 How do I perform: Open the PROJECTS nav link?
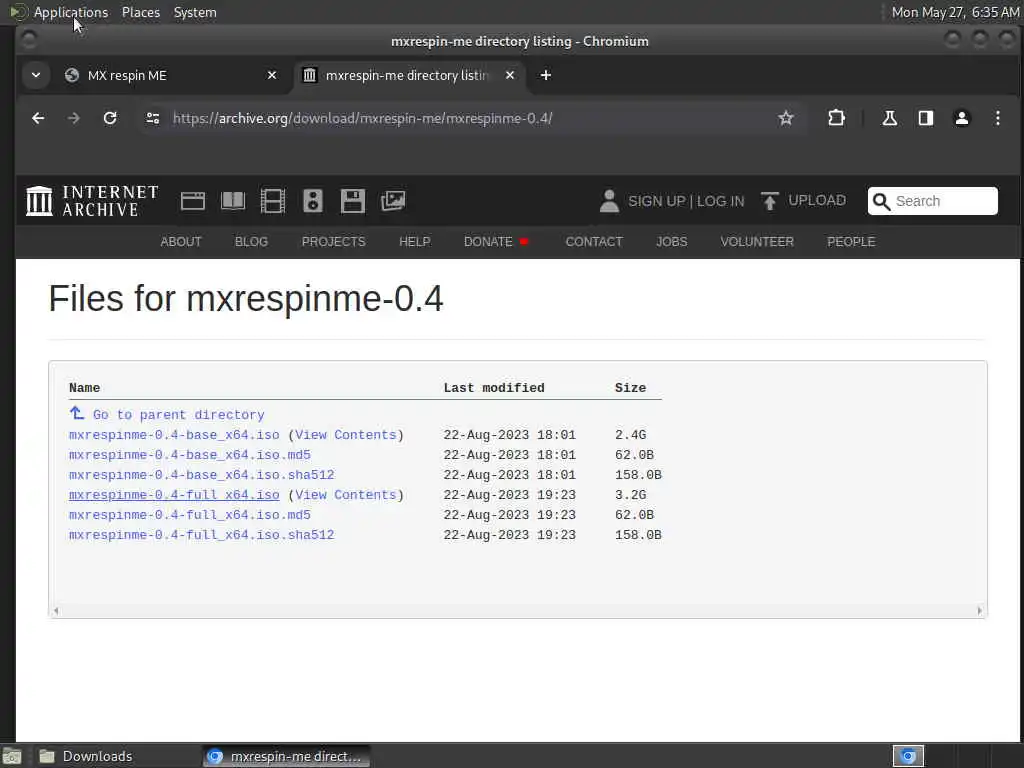tap(333, 242)
